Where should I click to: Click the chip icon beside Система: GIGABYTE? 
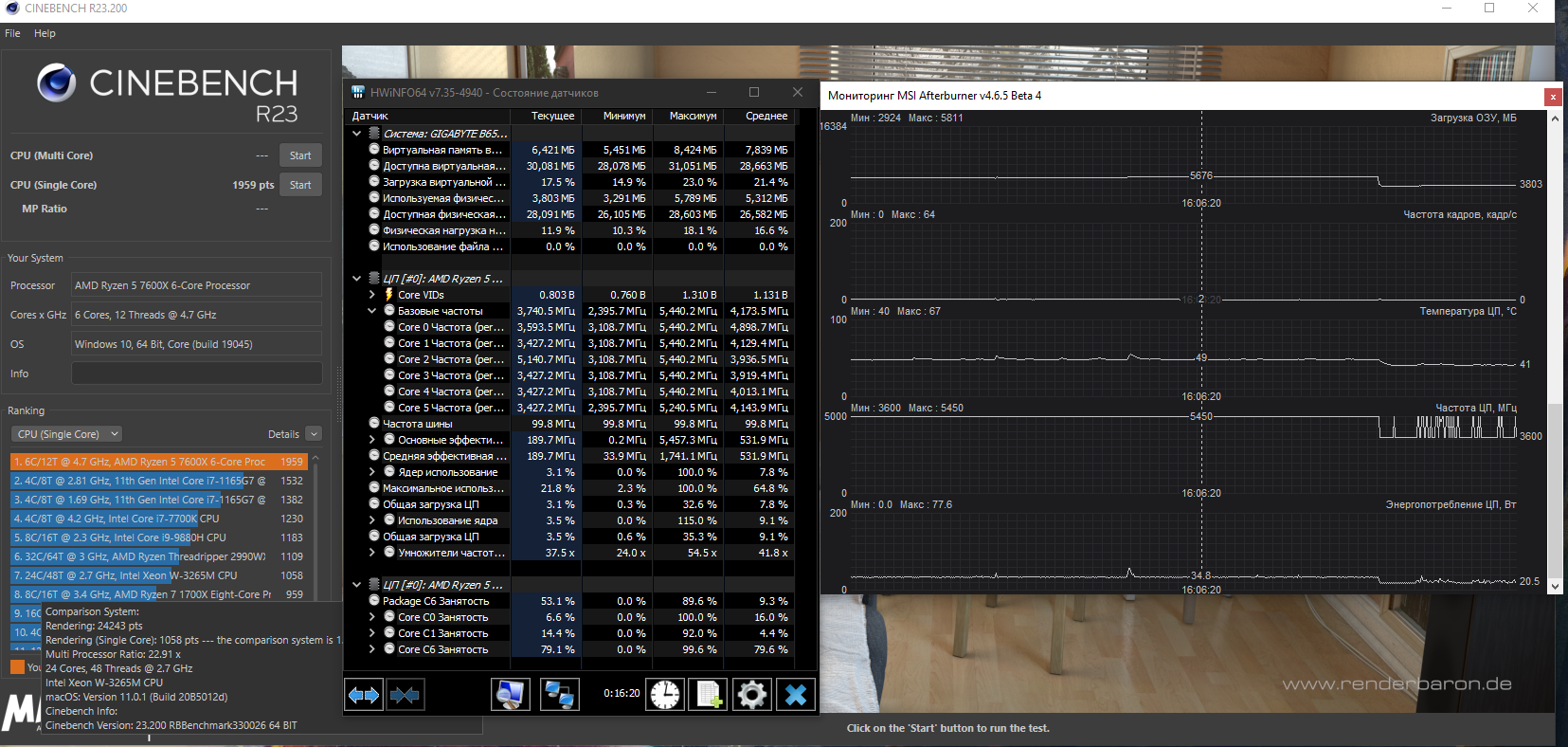[374, 134]
